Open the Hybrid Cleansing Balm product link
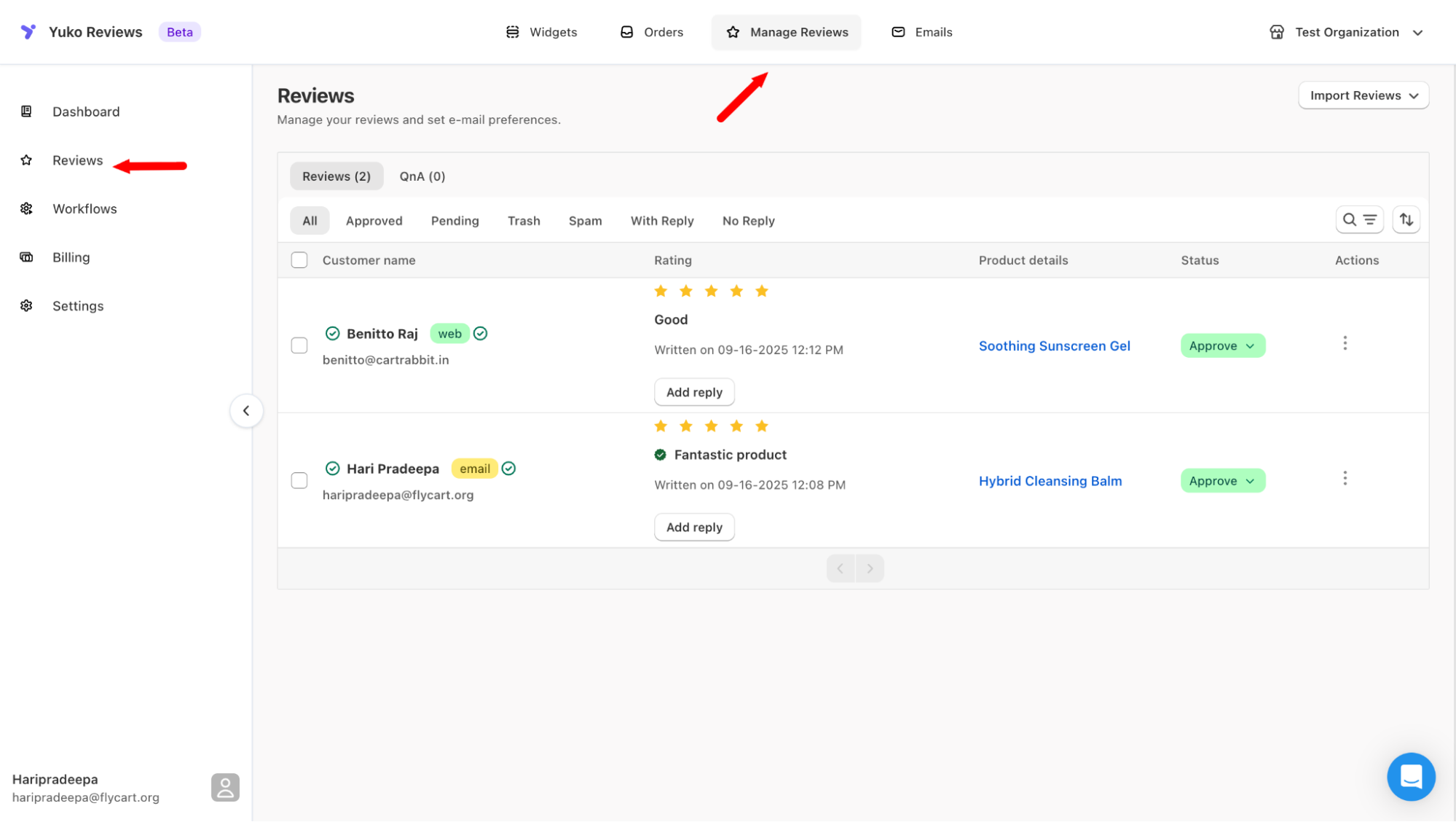The height and width of the screenshot is (822, 1456). (x=1050, y=481)
